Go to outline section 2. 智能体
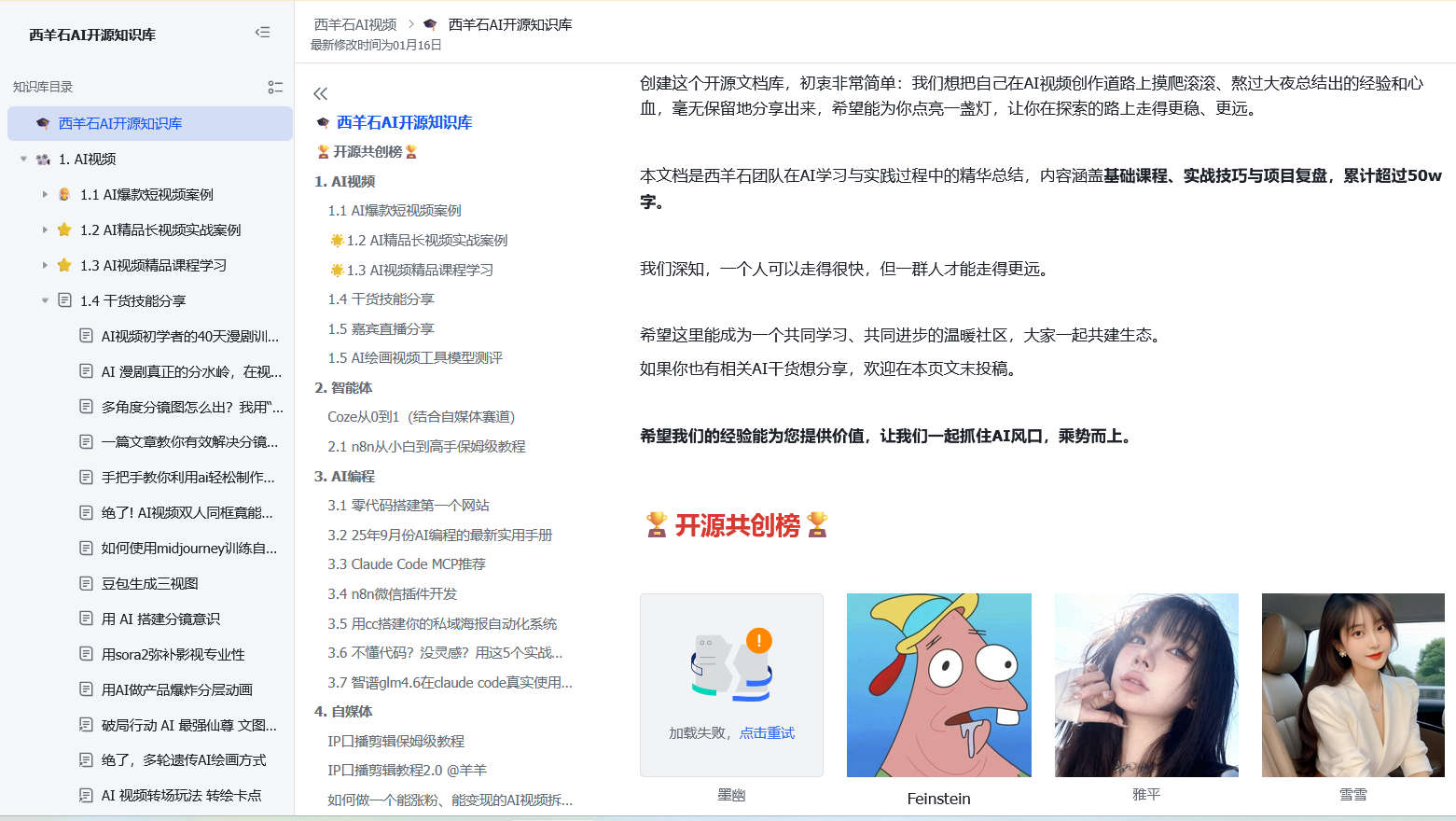This screenshot has height=821, width=1456. click(x=343, y=387)
